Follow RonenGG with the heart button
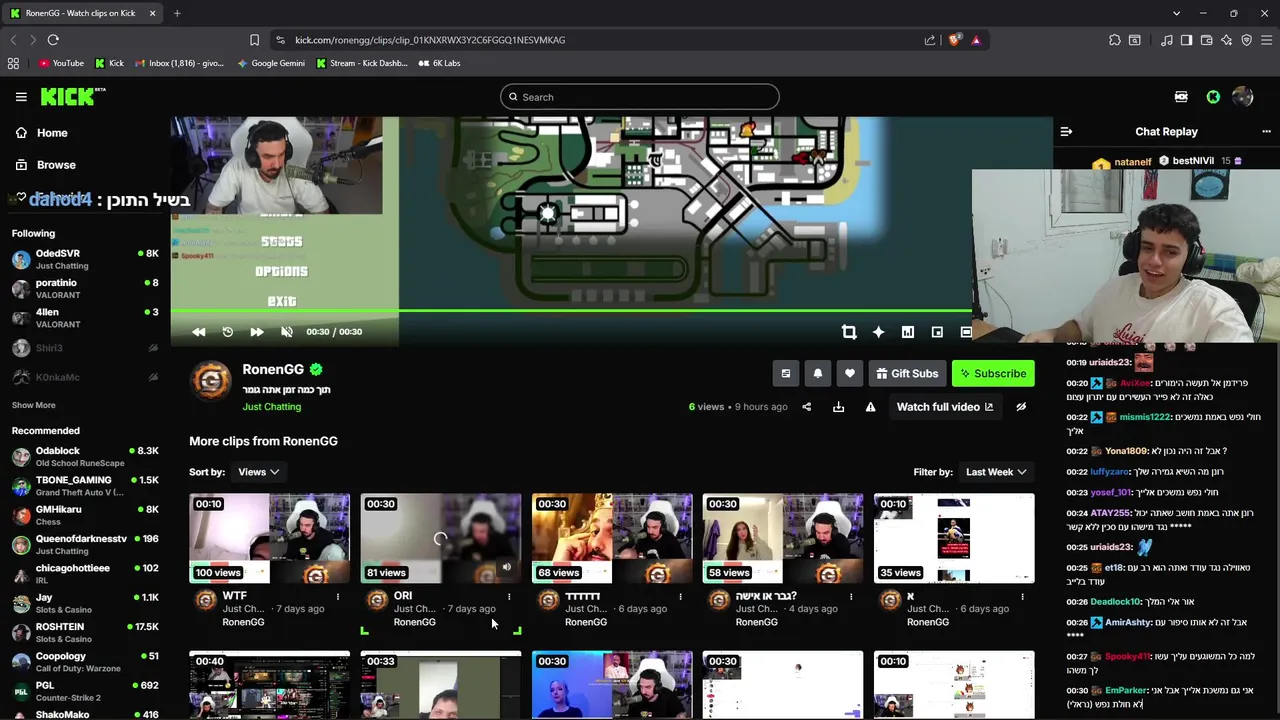Image resolution: width=1280 pixels, height=720 pixels. [x=849, y=373]
